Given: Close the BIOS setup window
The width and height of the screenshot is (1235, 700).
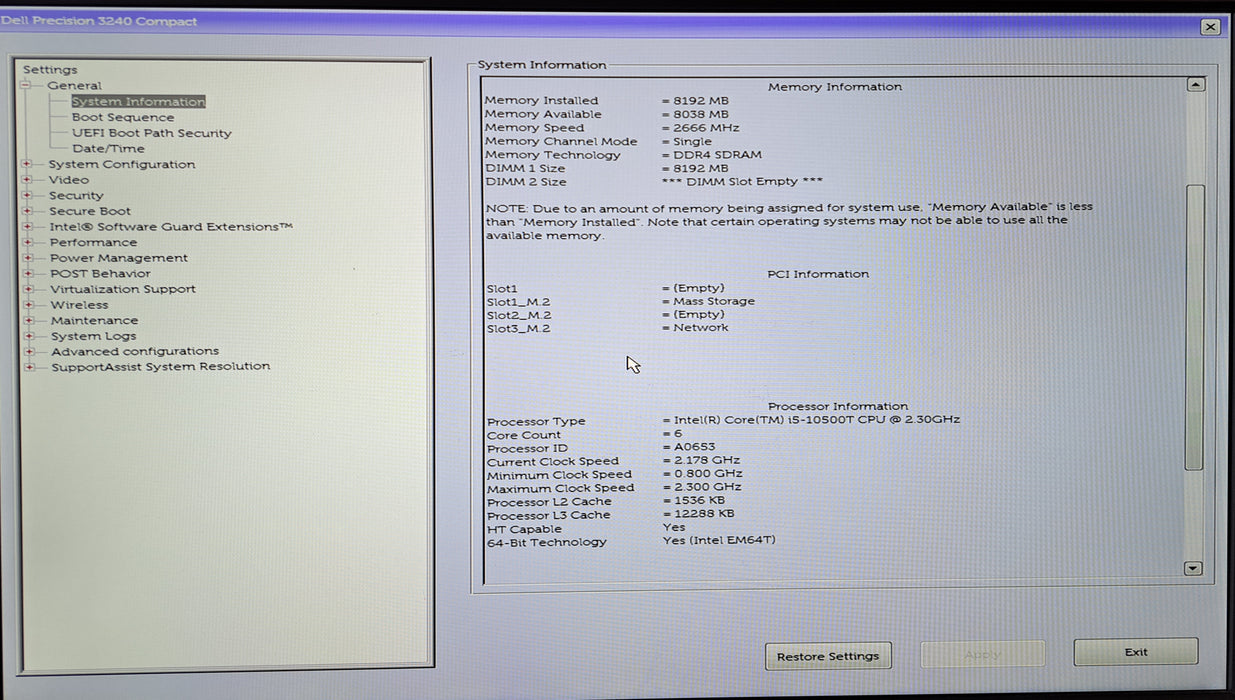Looking at the screenshot, I should click(1210, 28).
